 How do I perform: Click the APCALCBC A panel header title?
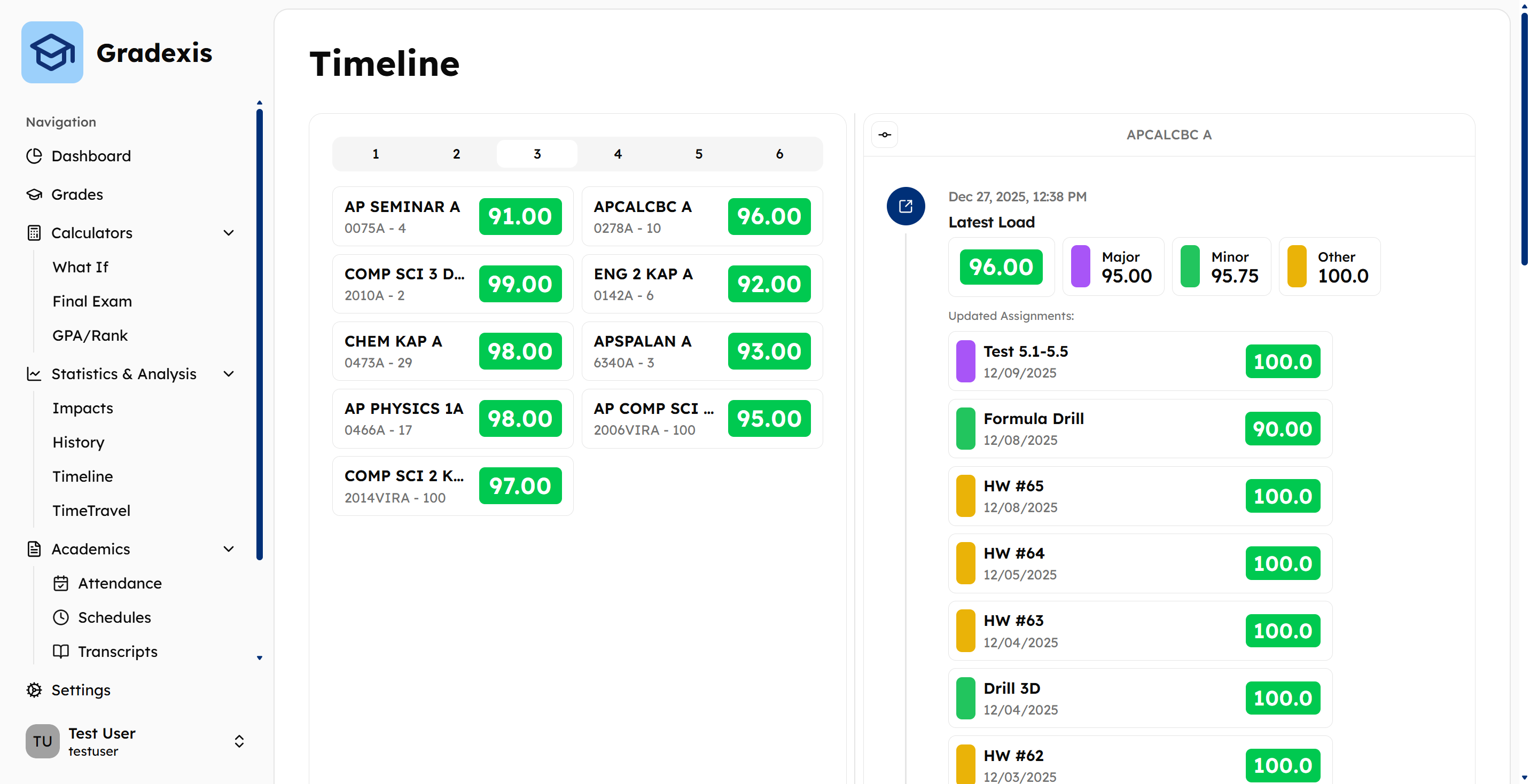(1169, 135)
